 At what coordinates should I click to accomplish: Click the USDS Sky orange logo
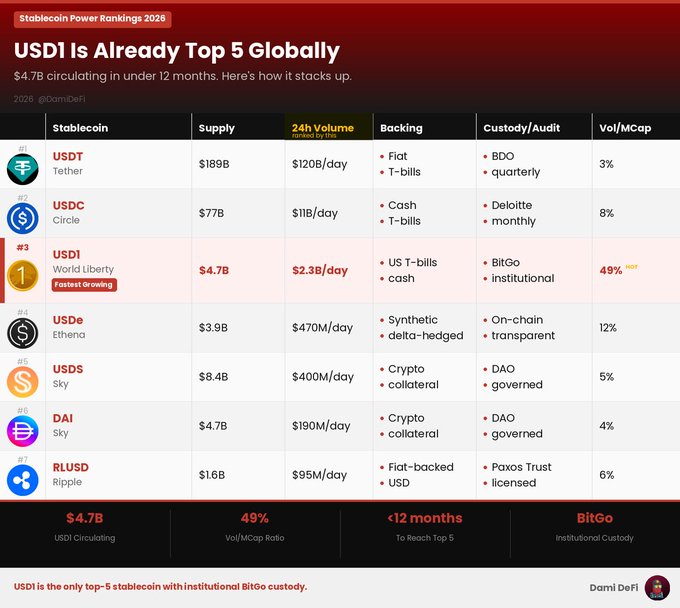tap(23, 382)
